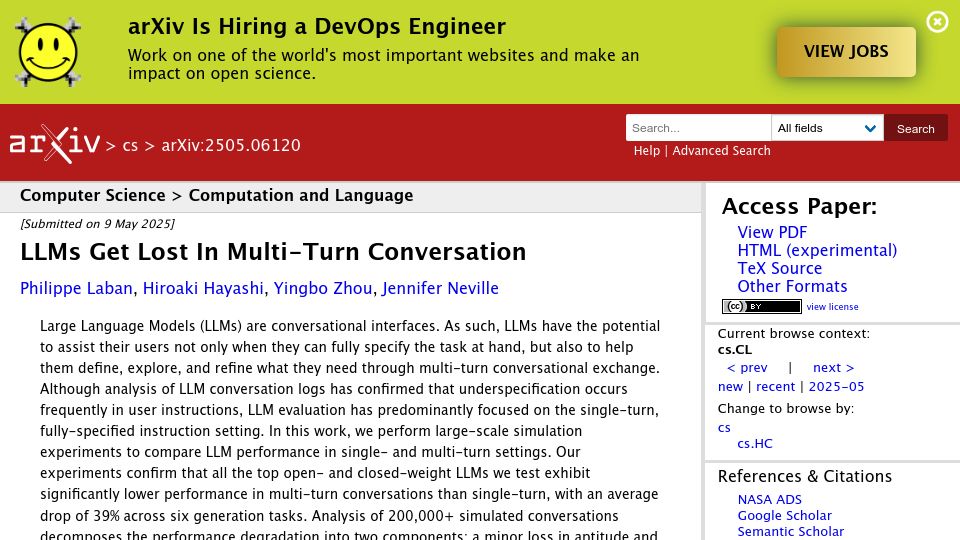Open the Creative Commons BY license badge
The image size is (960, 540).
click(762, 306)
